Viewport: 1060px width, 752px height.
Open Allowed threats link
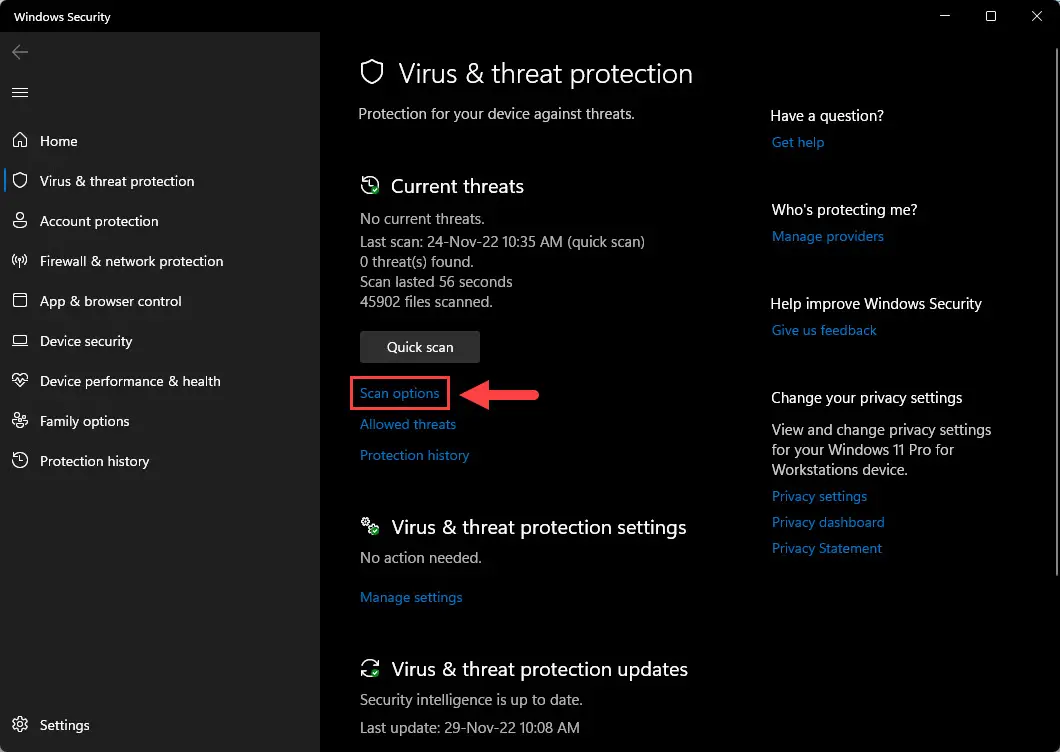point(408,424)
